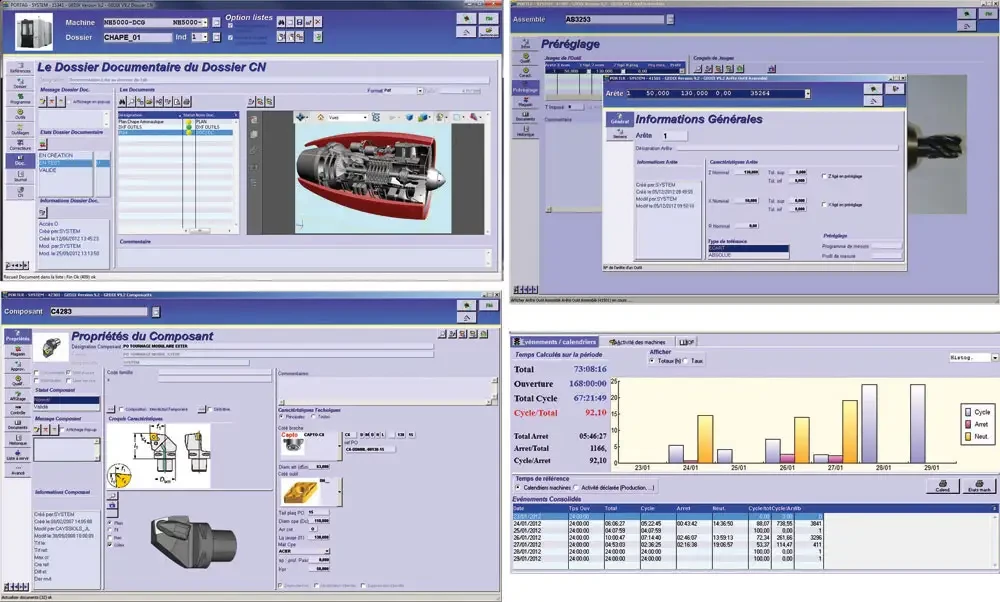Click the pan arrows icon in the 3D viewer toolbar
The width and height of the screenshot is (1000, 602).
pyautogui.click(x=301, y=117)
